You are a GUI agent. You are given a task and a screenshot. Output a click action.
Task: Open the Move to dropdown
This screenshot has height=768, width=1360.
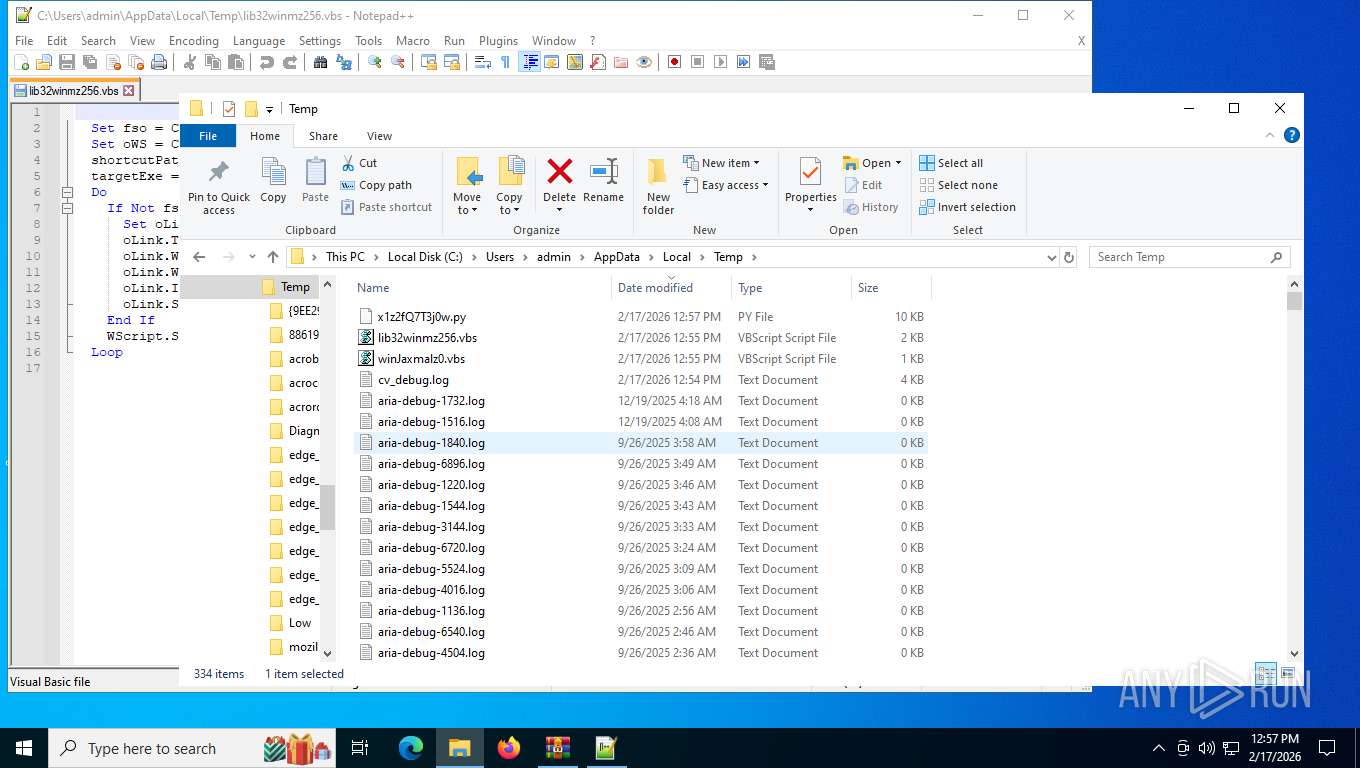(x=467, y=187)
